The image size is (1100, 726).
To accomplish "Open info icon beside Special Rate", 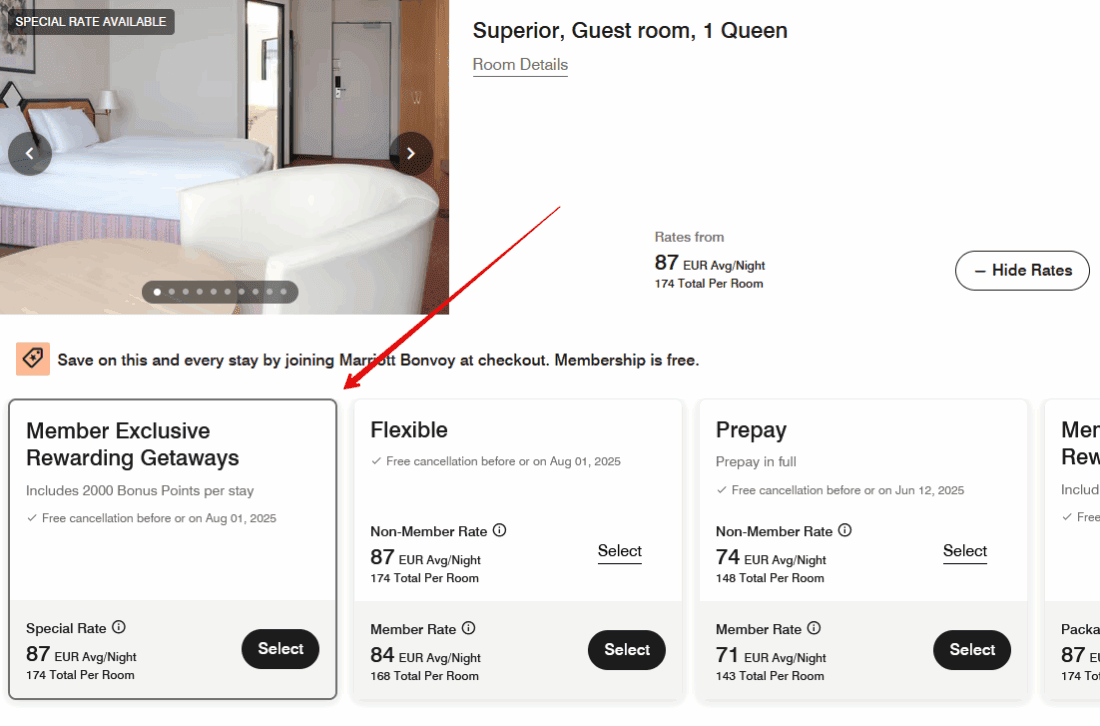I will 119,627.
